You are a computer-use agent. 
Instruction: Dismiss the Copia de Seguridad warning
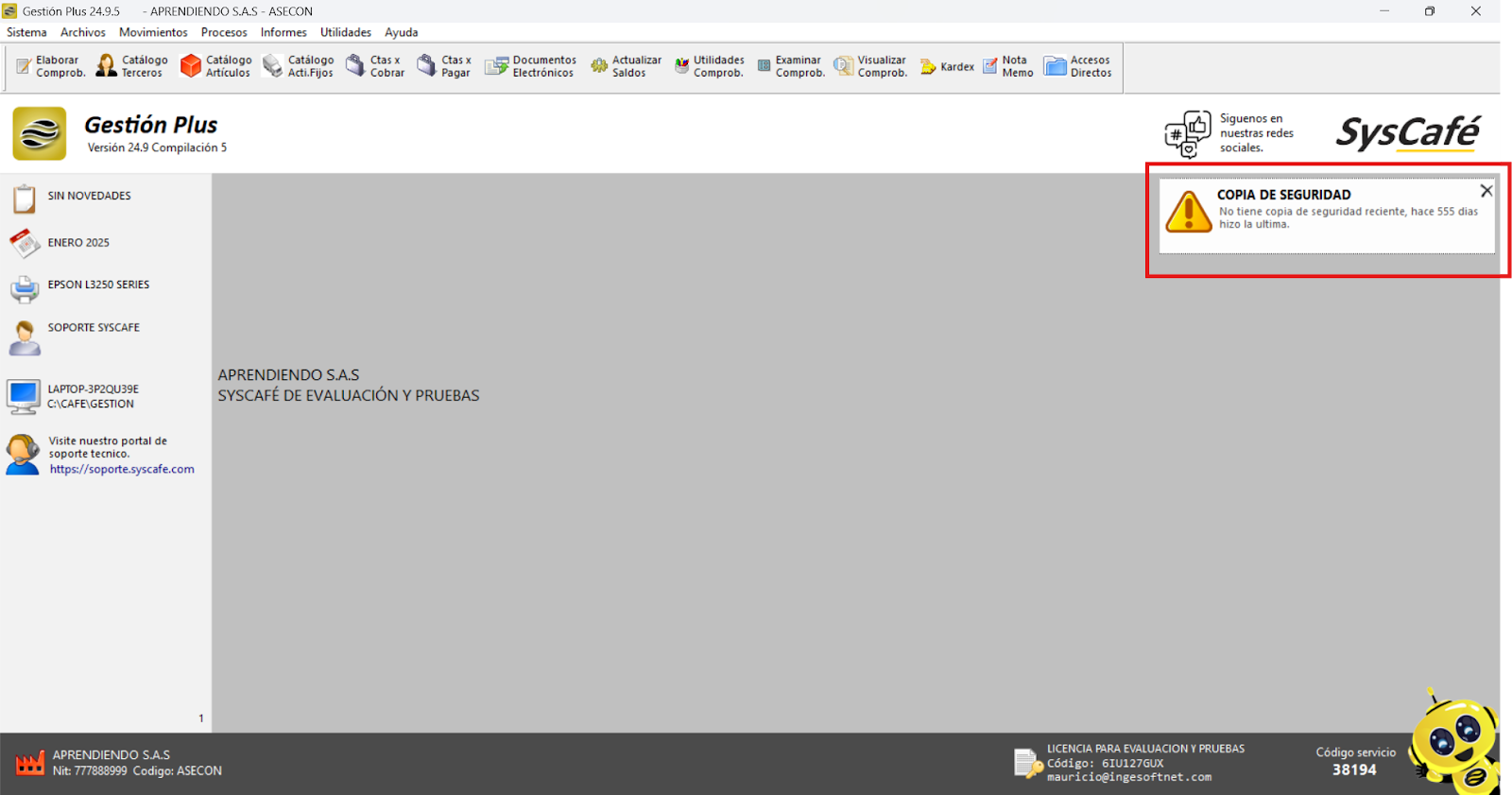1486,191
